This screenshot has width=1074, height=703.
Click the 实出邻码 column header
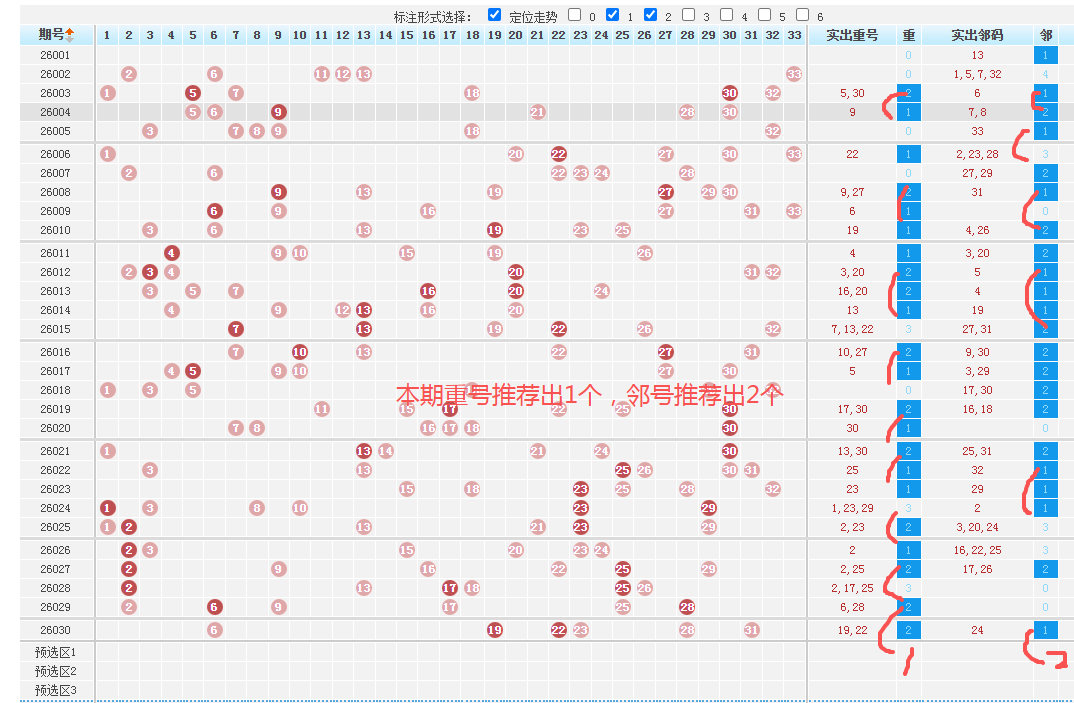977,35
